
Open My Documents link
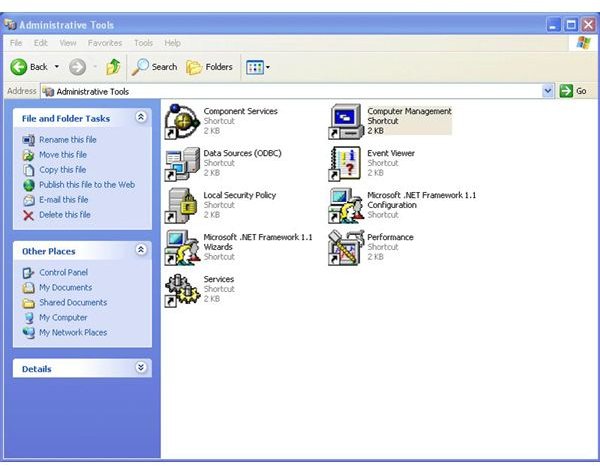pyautogui.click(x=65, y=287)
